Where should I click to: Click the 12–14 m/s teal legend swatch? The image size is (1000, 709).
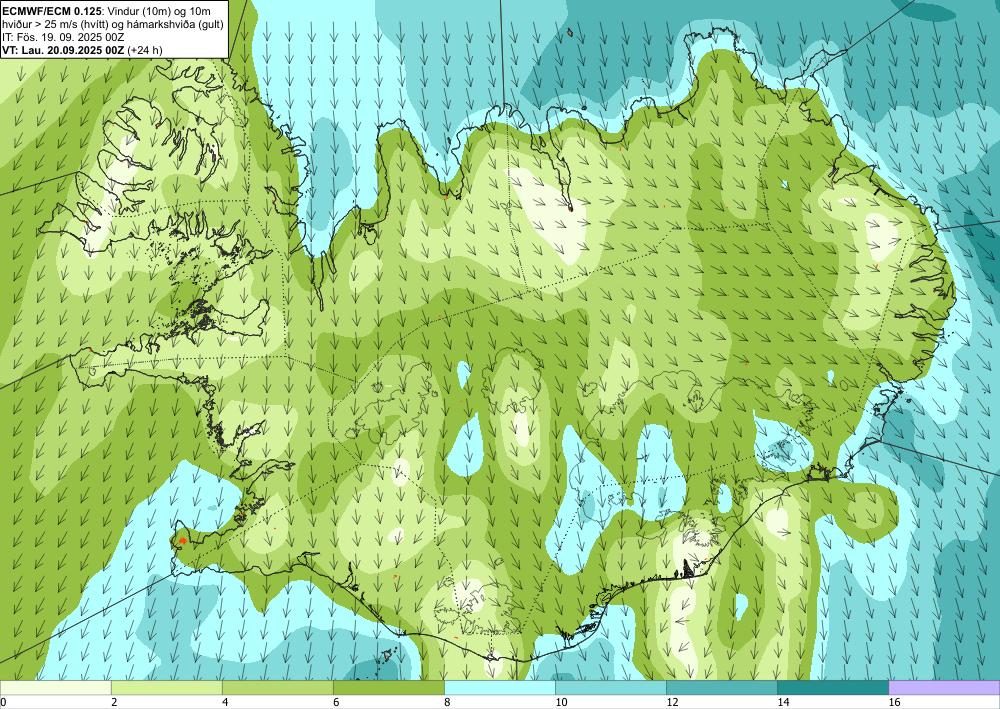click(722, 688)
